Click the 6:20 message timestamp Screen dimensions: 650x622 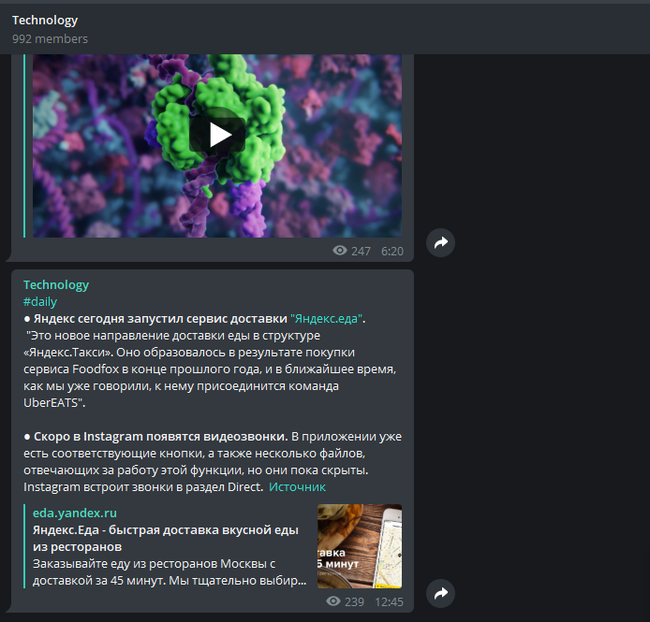coord(392,251)
